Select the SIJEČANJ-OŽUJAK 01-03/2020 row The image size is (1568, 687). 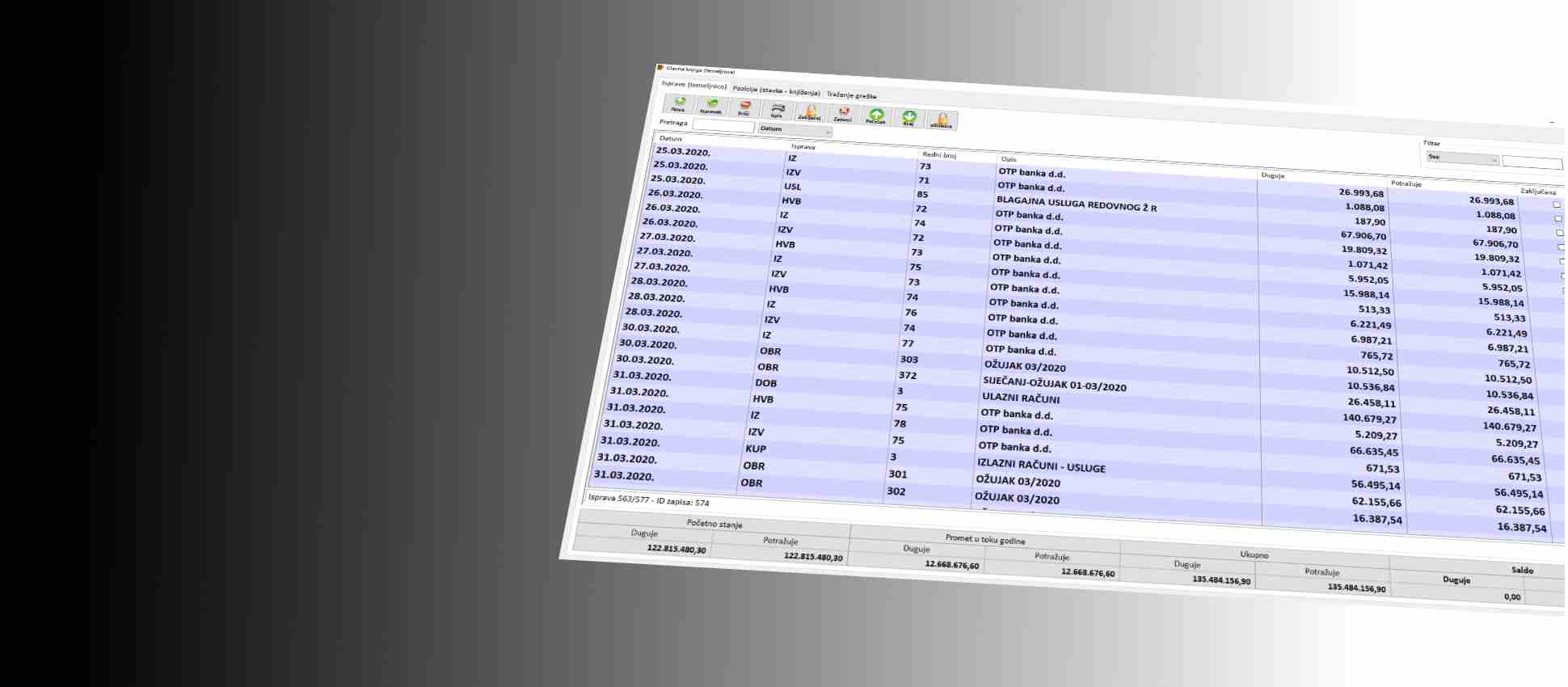click(x=1054, y=384)
